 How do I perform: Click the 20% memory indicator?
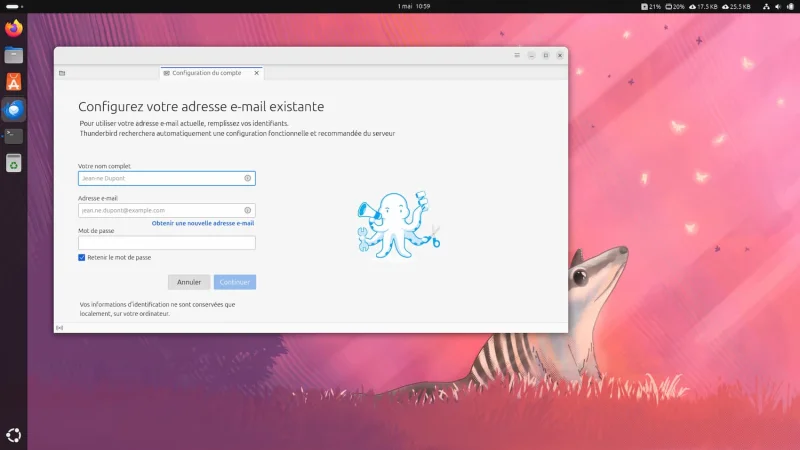point(674,7)
